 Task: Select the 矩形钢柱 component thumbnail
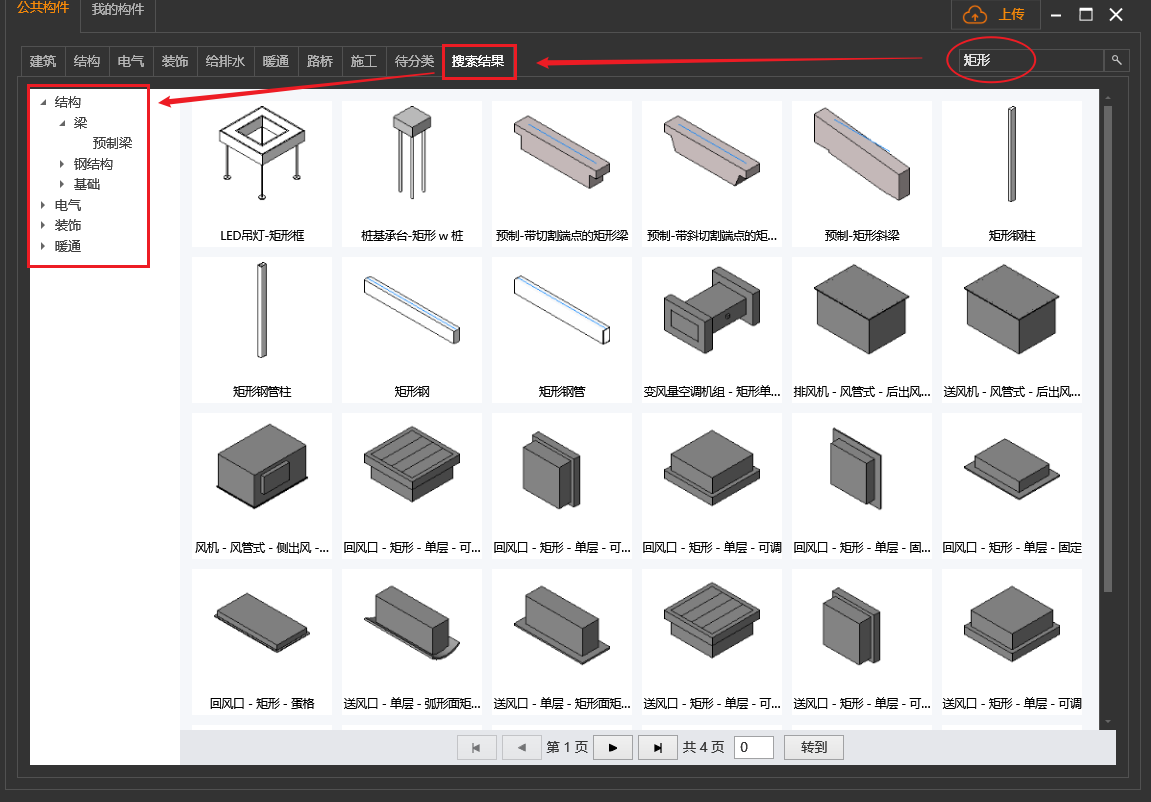[1012, 173]
